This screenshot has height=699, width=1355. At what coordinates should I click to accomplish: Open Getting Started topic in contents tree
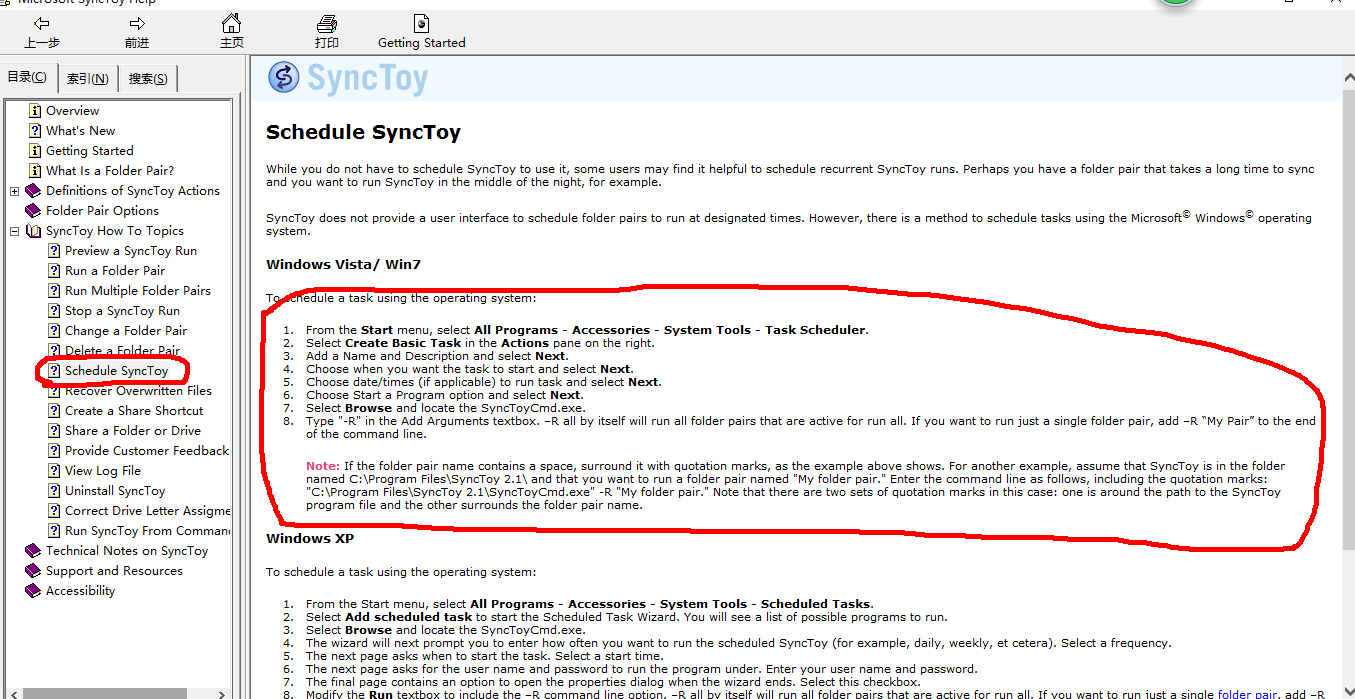tap(89, 151)
